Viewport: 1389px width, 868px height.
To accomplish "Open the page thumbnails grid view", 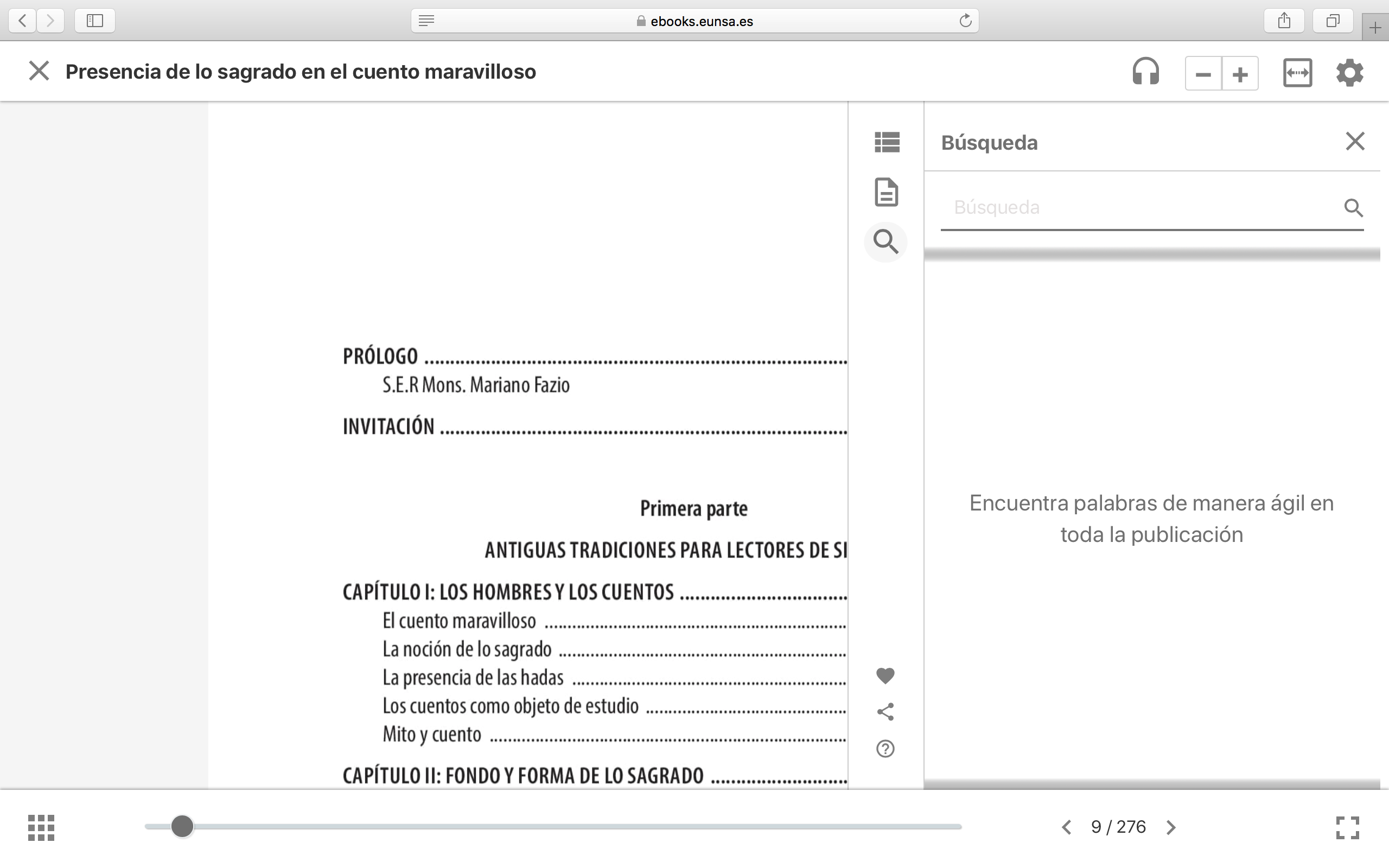I will click(x=41, y=827).
